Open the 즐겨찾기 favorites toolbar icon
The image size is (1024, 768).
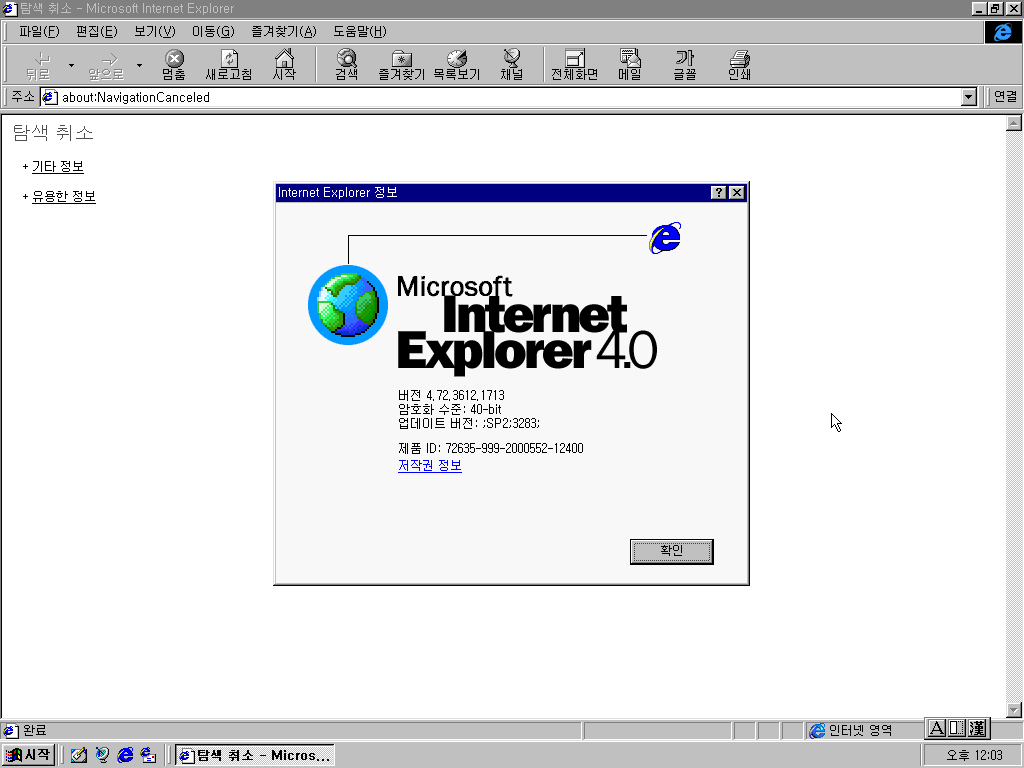pyautogui.click(x=402, y=65)
